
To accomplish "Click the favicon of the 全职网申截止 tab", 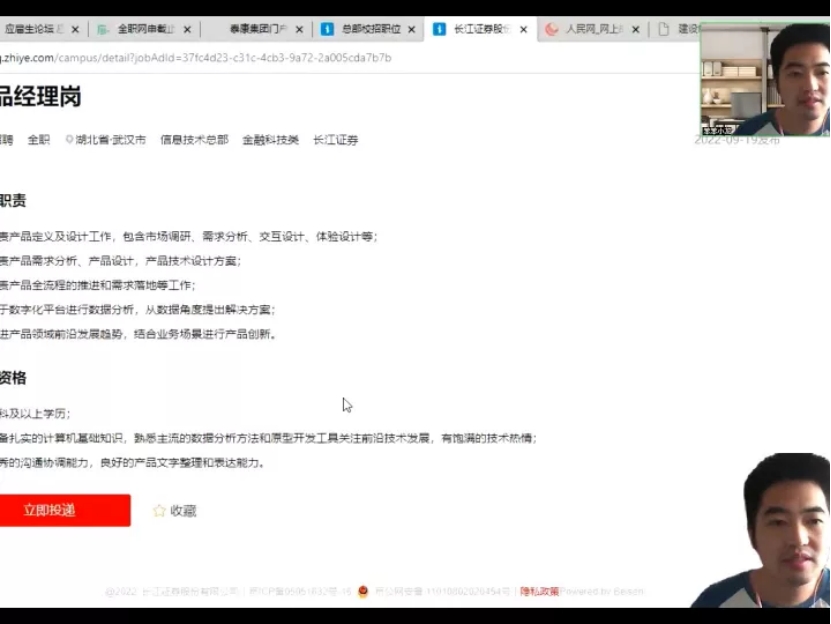I will coord(103,30).
